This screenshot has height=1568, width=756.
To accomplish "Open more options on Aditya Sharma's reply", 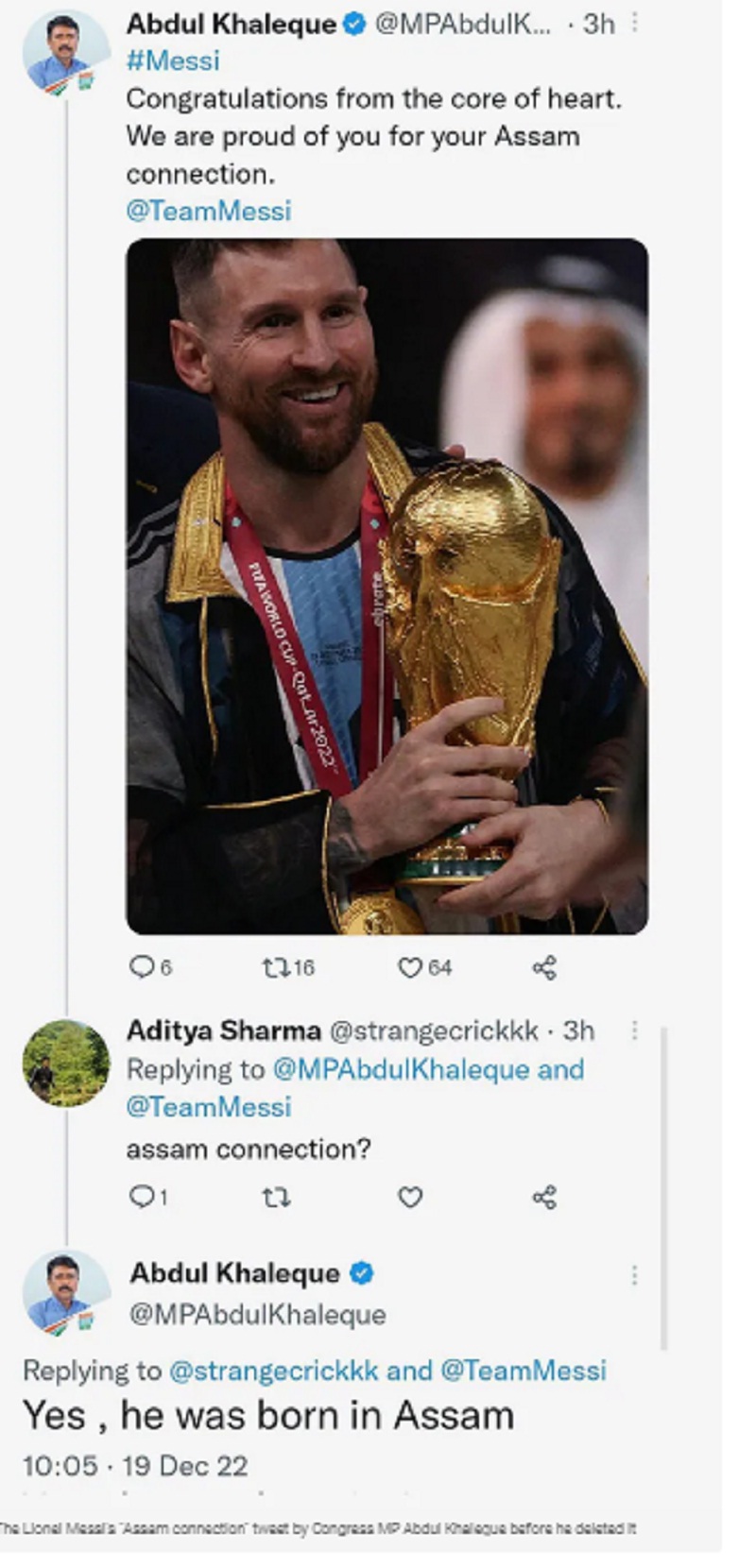I will click(x=634, y=1030).
